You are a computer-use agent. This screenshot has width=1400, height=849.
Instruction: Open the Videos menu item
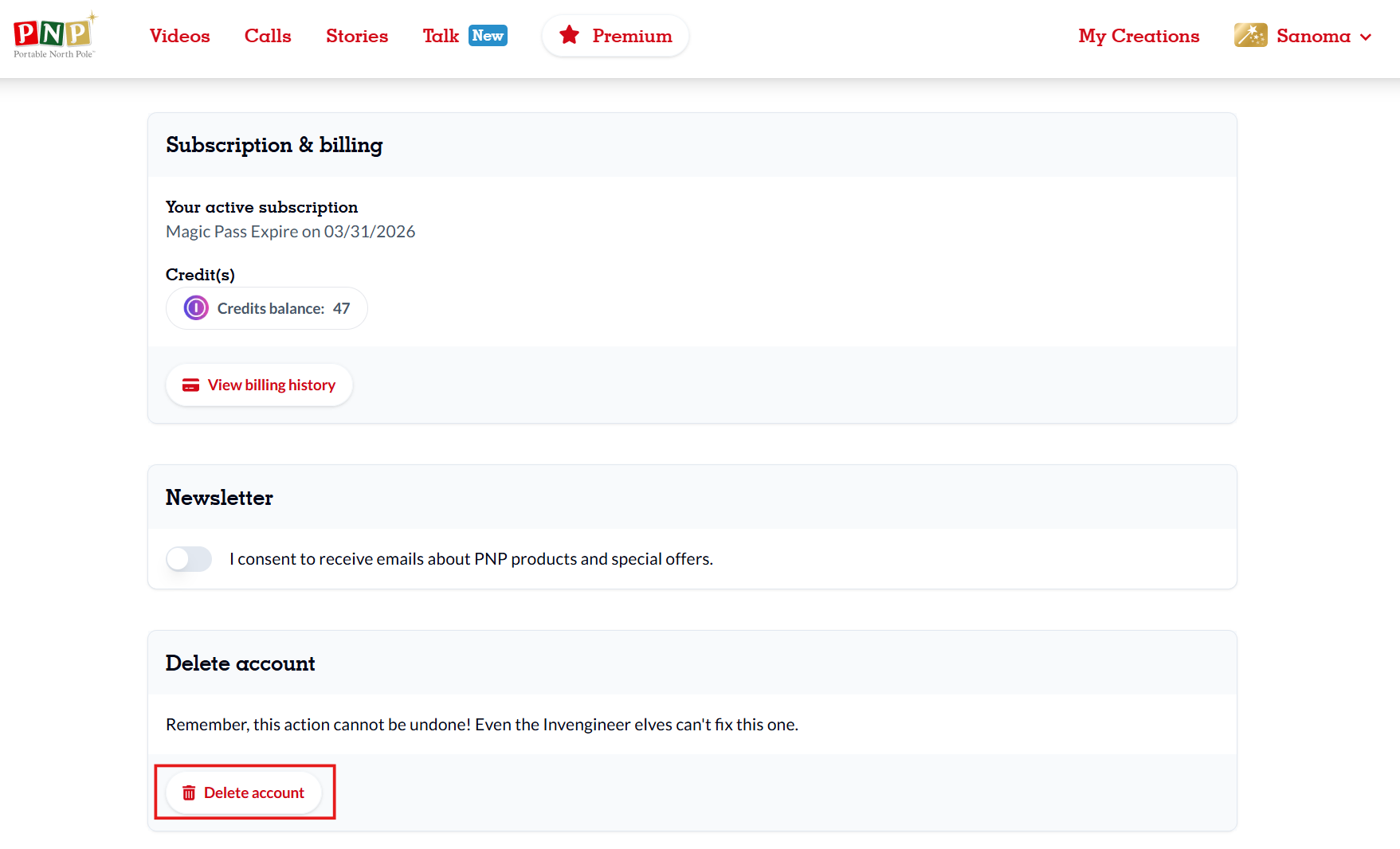pos(179,36)
